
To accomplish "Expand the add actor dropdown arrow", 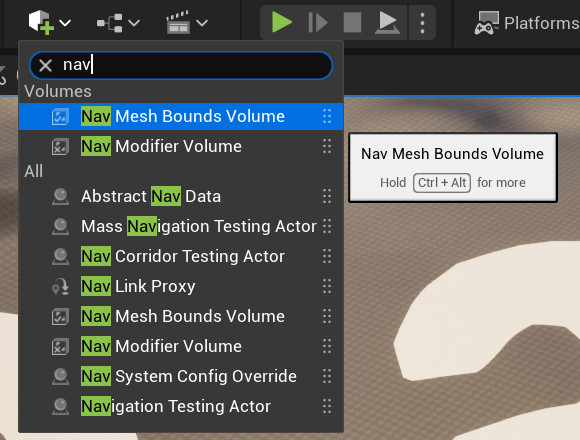I will (65, 23).
